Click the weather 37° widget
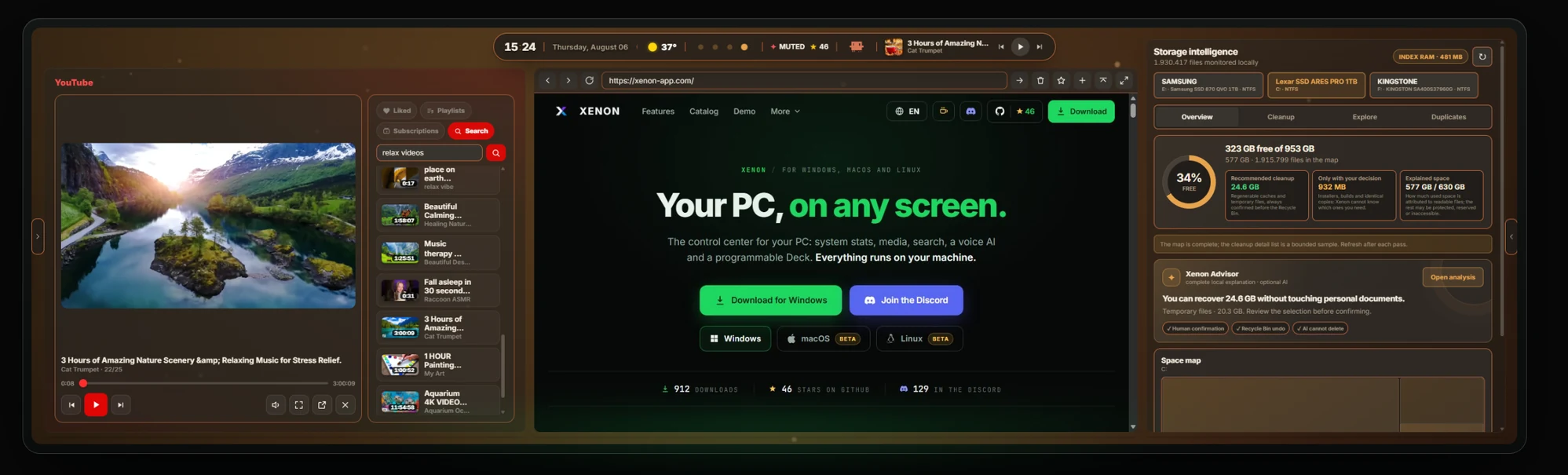The image size is (1568, 475). click(662, 47)
